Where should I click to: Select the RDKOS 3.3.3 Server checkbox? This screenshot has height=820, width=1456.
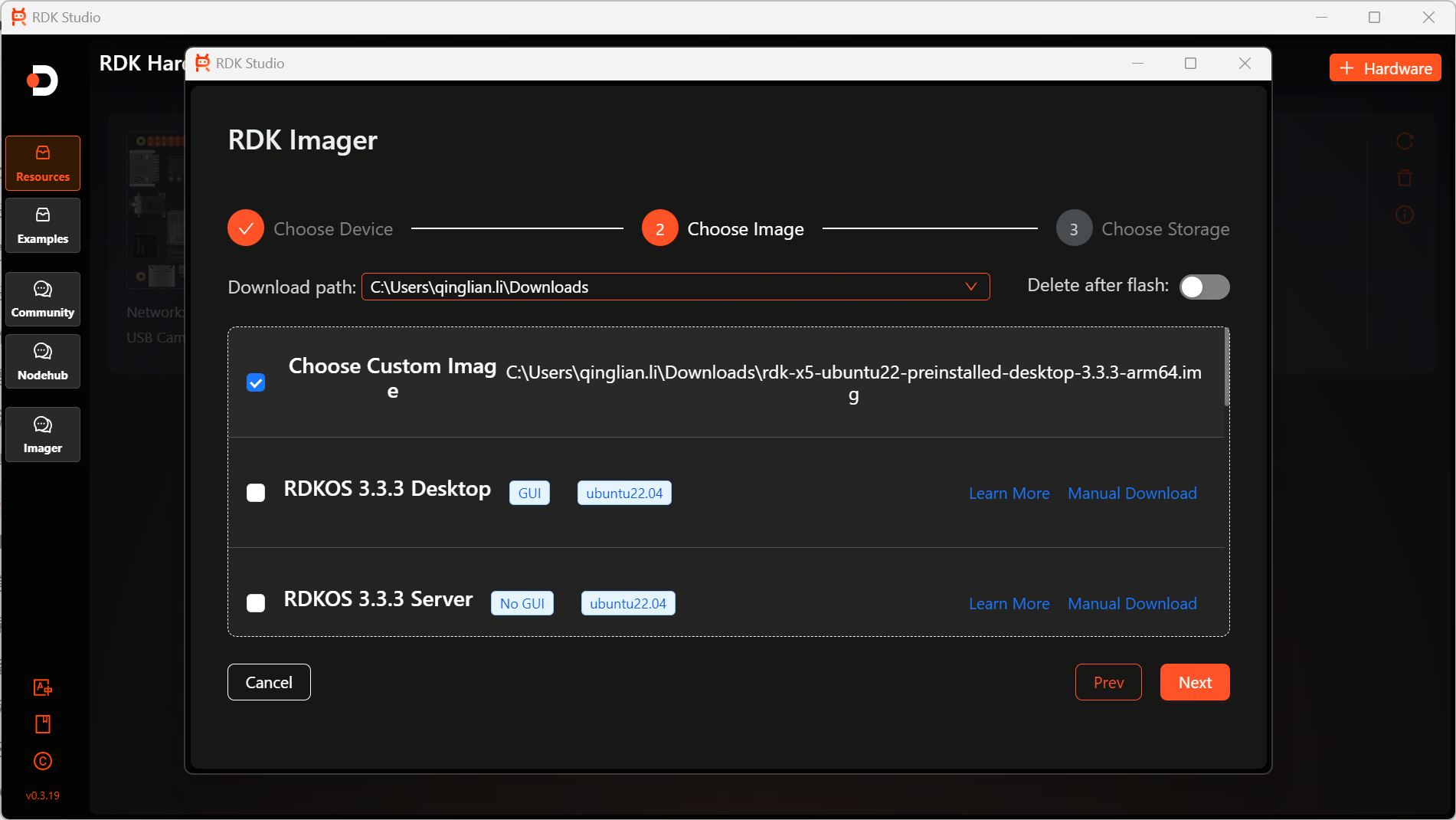coord(256,603)
